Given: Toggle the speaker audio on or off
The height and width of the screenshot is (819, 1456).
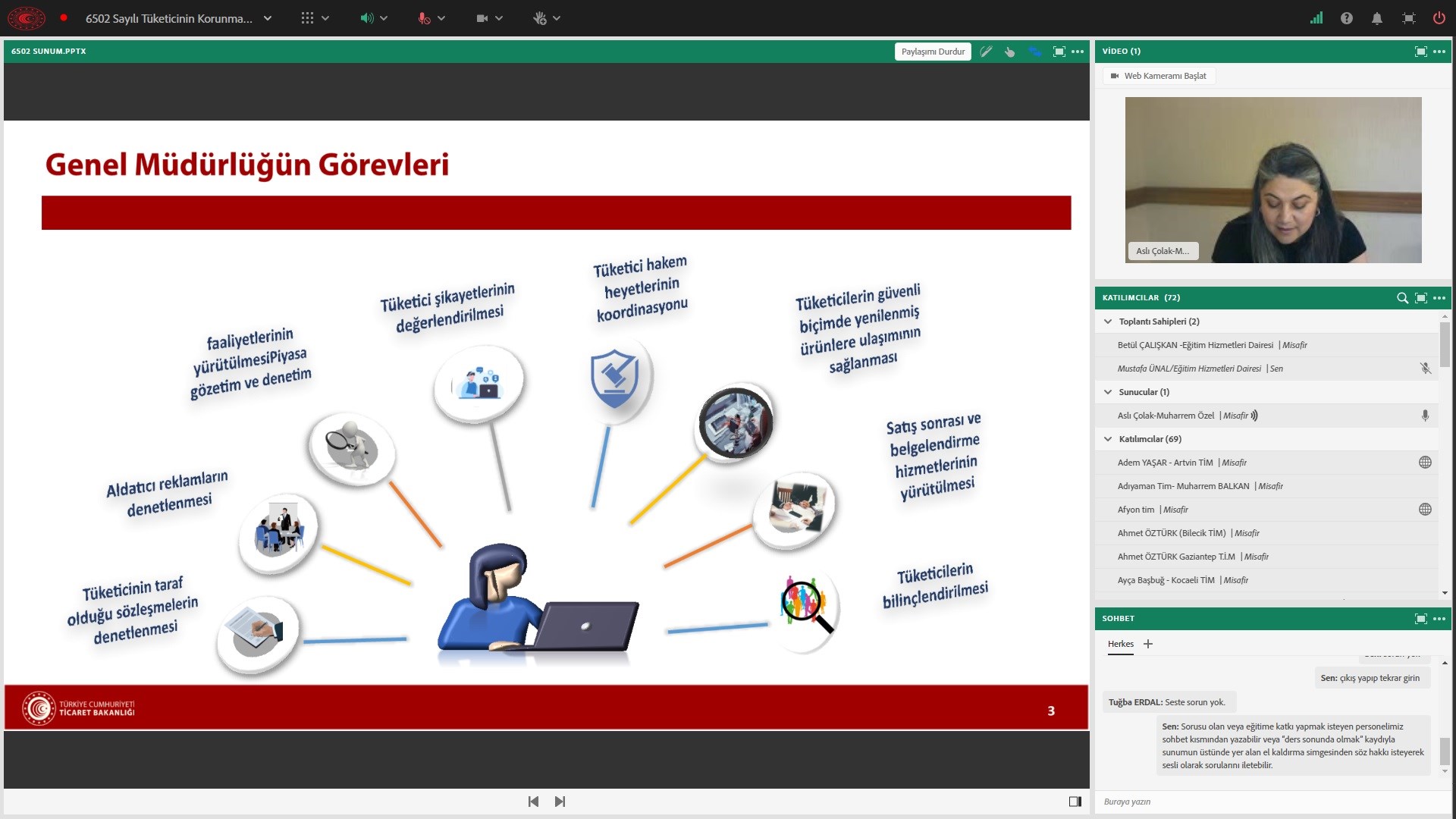Looking at the screenshot, I should pos(366,18).
